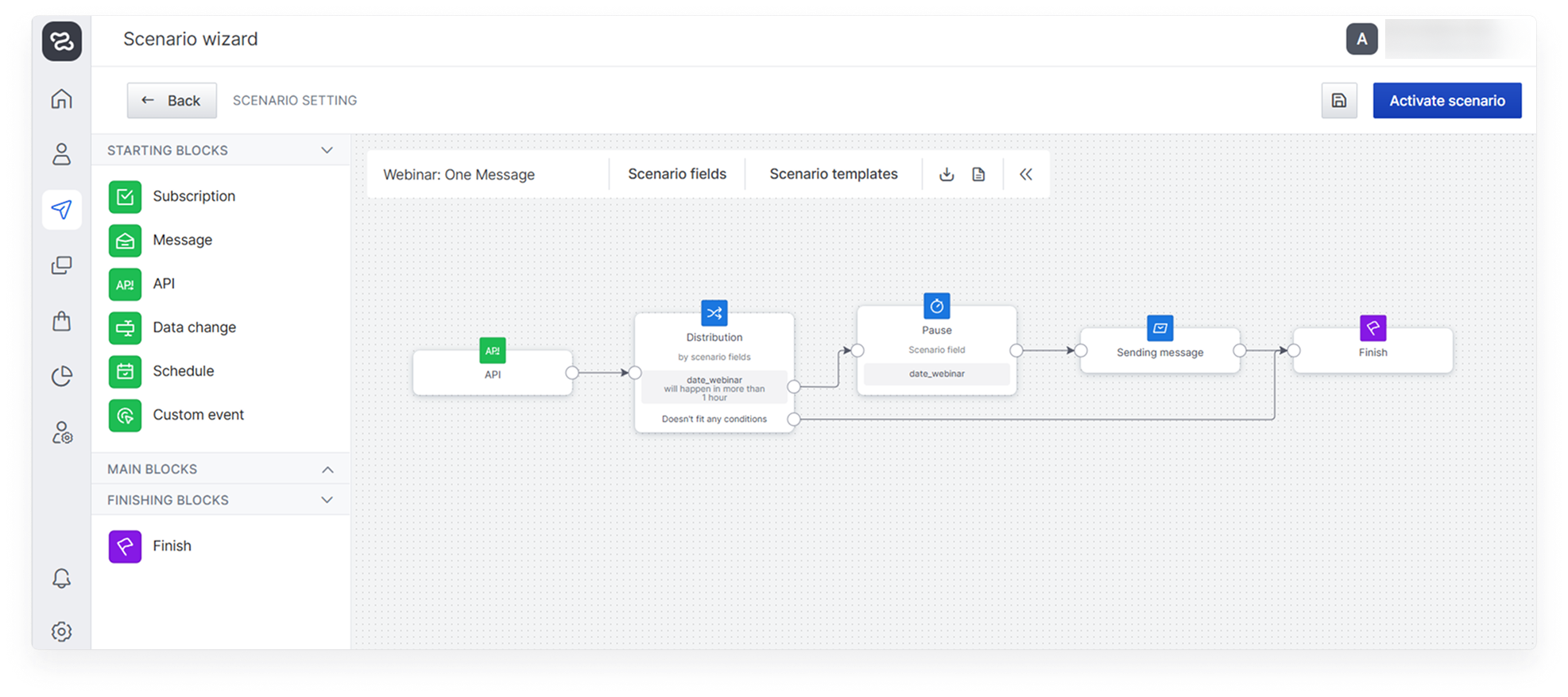Image resolution: width=1568 pixels, height=697 pixels.
Task: Click the save floppy disk icon
Action: coord(1338,101)
